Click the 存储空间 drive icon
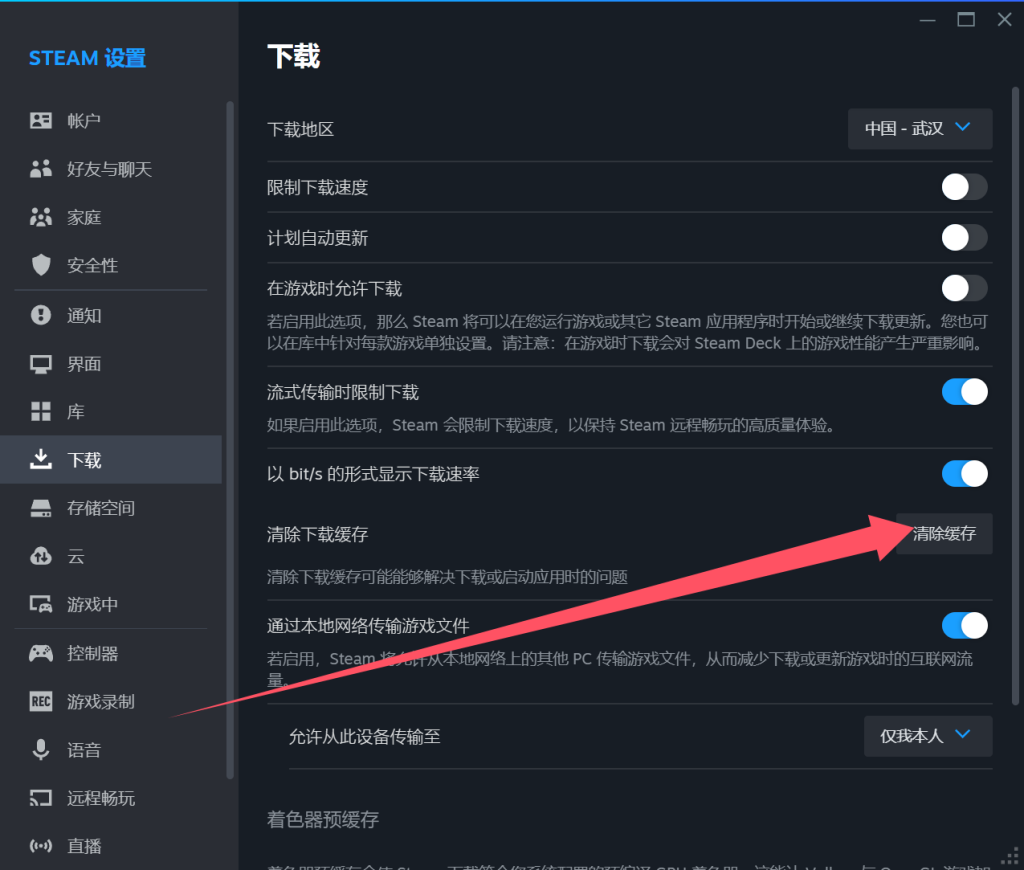This screenshot has height=870, width=1024. coord(40,508)
